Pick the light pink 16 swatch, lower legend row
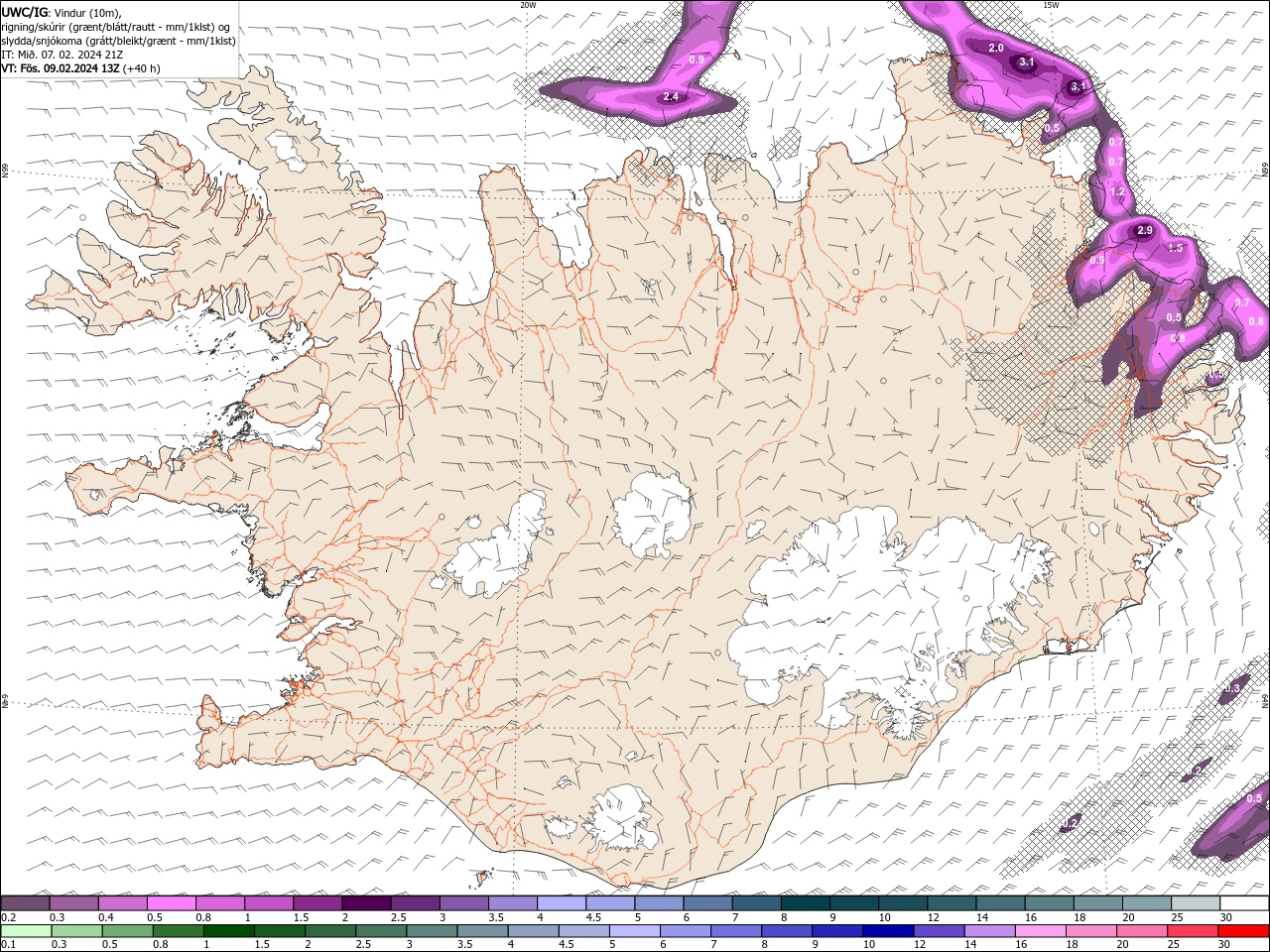This screenshot has height=952, width=1270. pos(1040,931)
